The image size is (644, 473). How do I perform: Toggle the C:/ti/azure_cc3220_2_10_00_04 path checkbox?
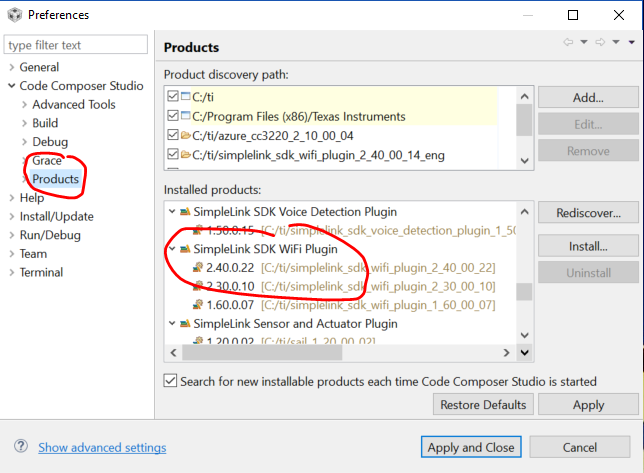pyautogui.click(x=172, y=135)
